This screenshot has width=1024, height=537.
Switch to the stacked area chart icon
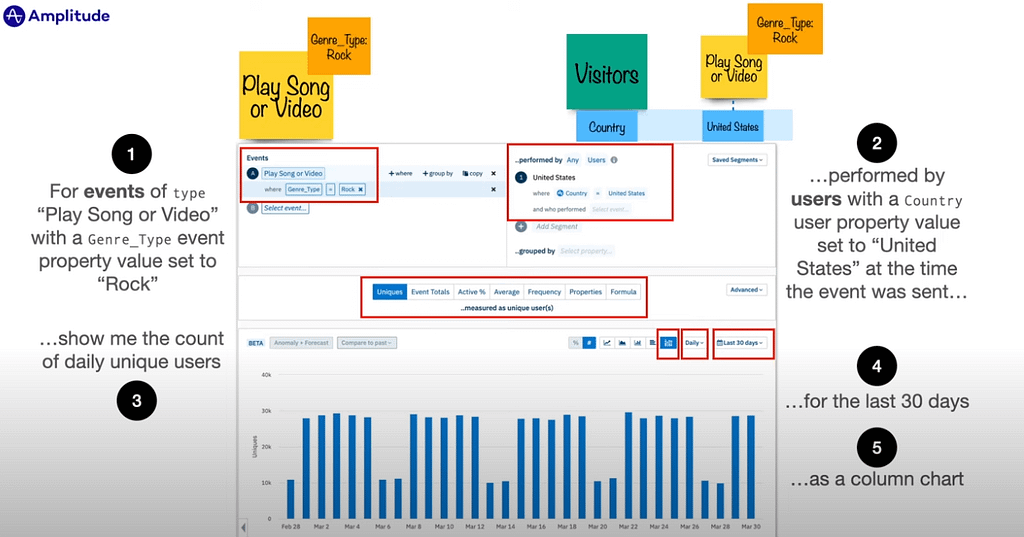click(623, 343)
